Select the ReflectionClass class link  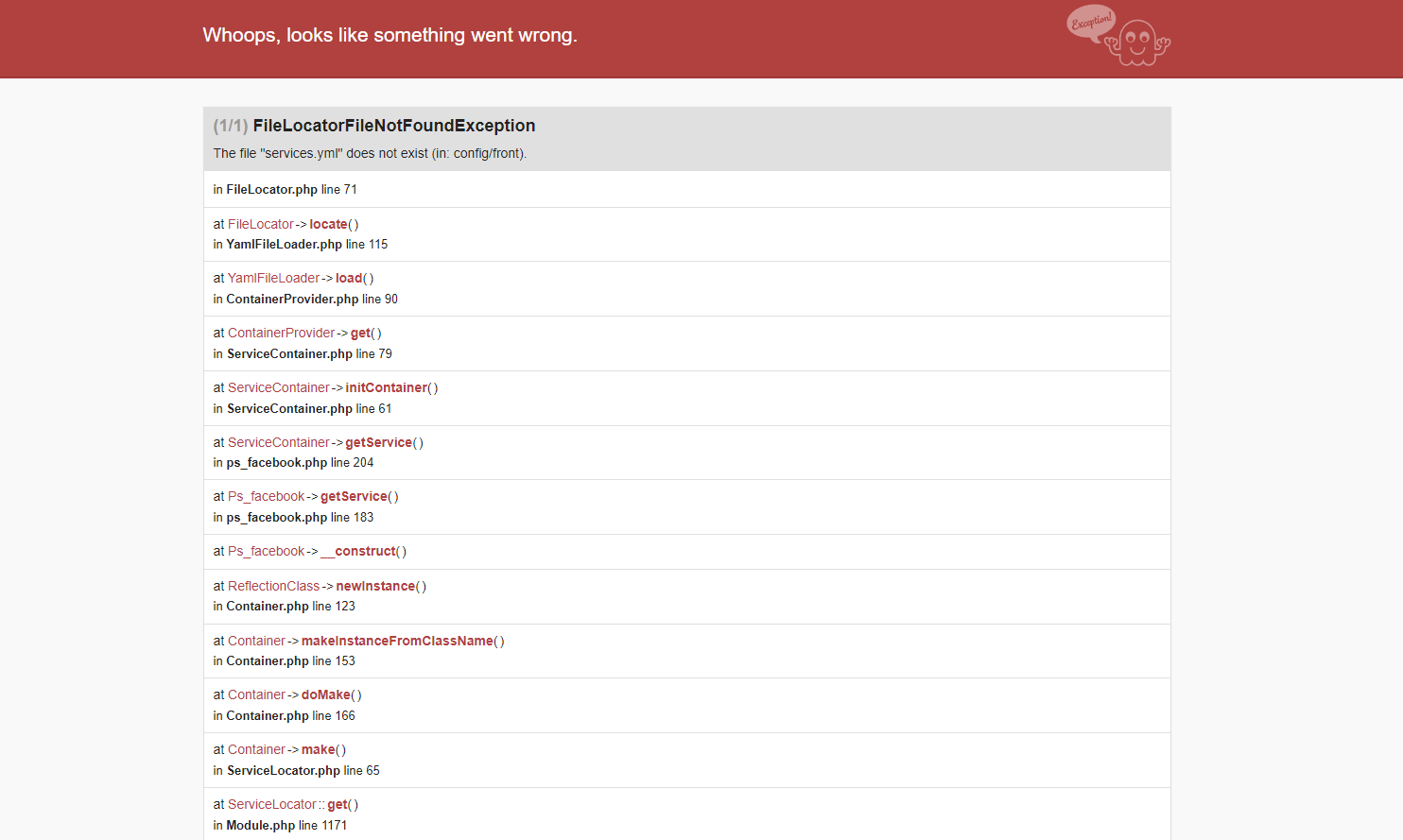(273, 586)
